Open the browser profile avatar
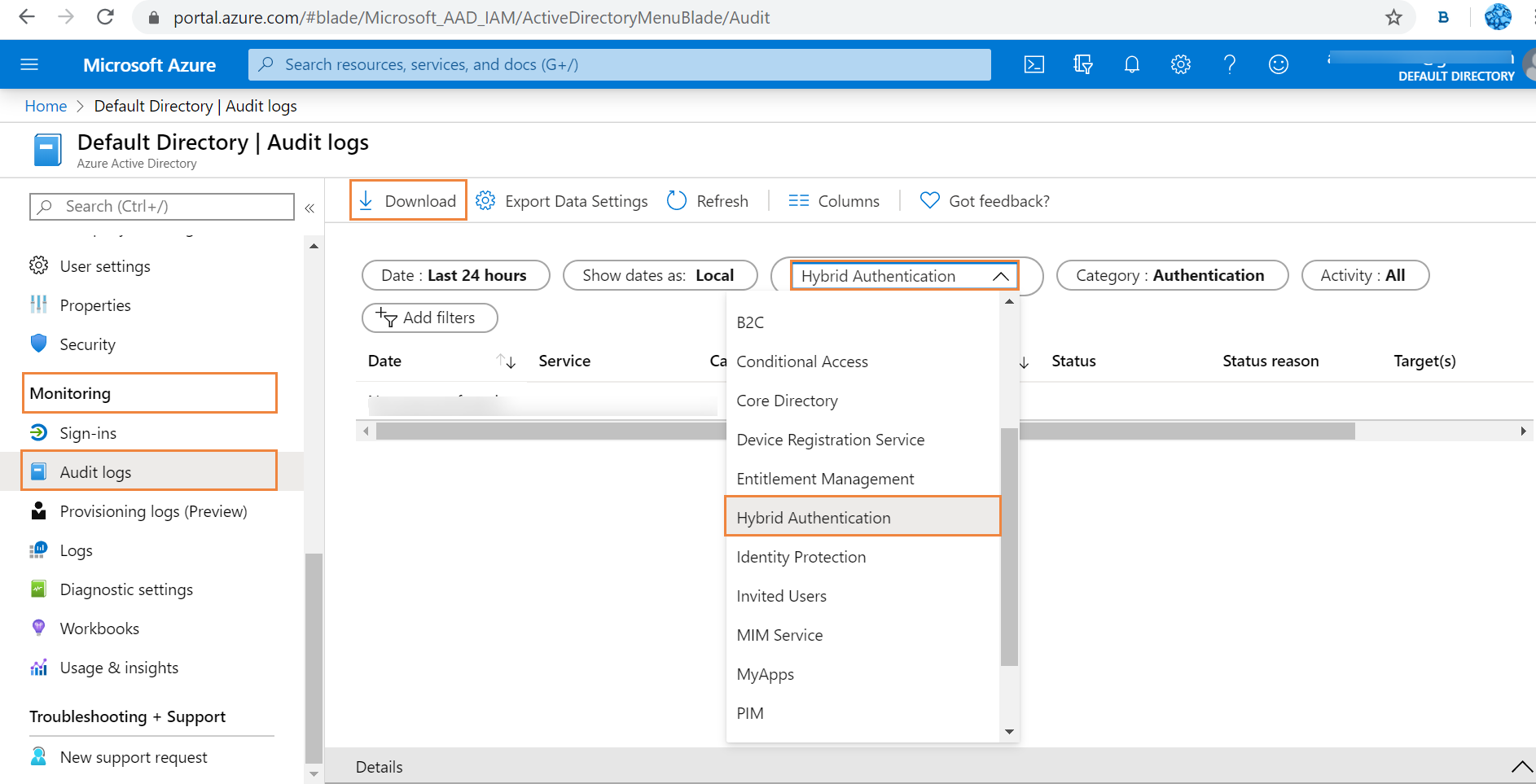This screenshot has height=784, width=1536. pyautogui.click(x=1498, y=17)
